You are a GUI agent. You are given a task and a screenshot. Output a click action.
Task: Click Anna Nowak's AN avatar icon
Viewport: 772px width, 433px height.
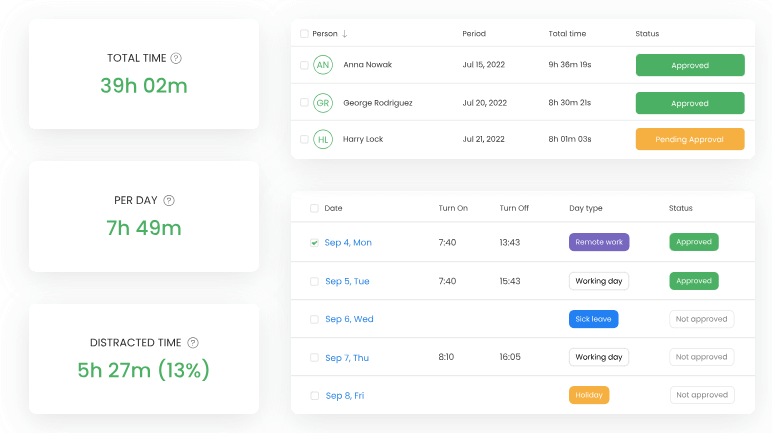tap(322, 65)
